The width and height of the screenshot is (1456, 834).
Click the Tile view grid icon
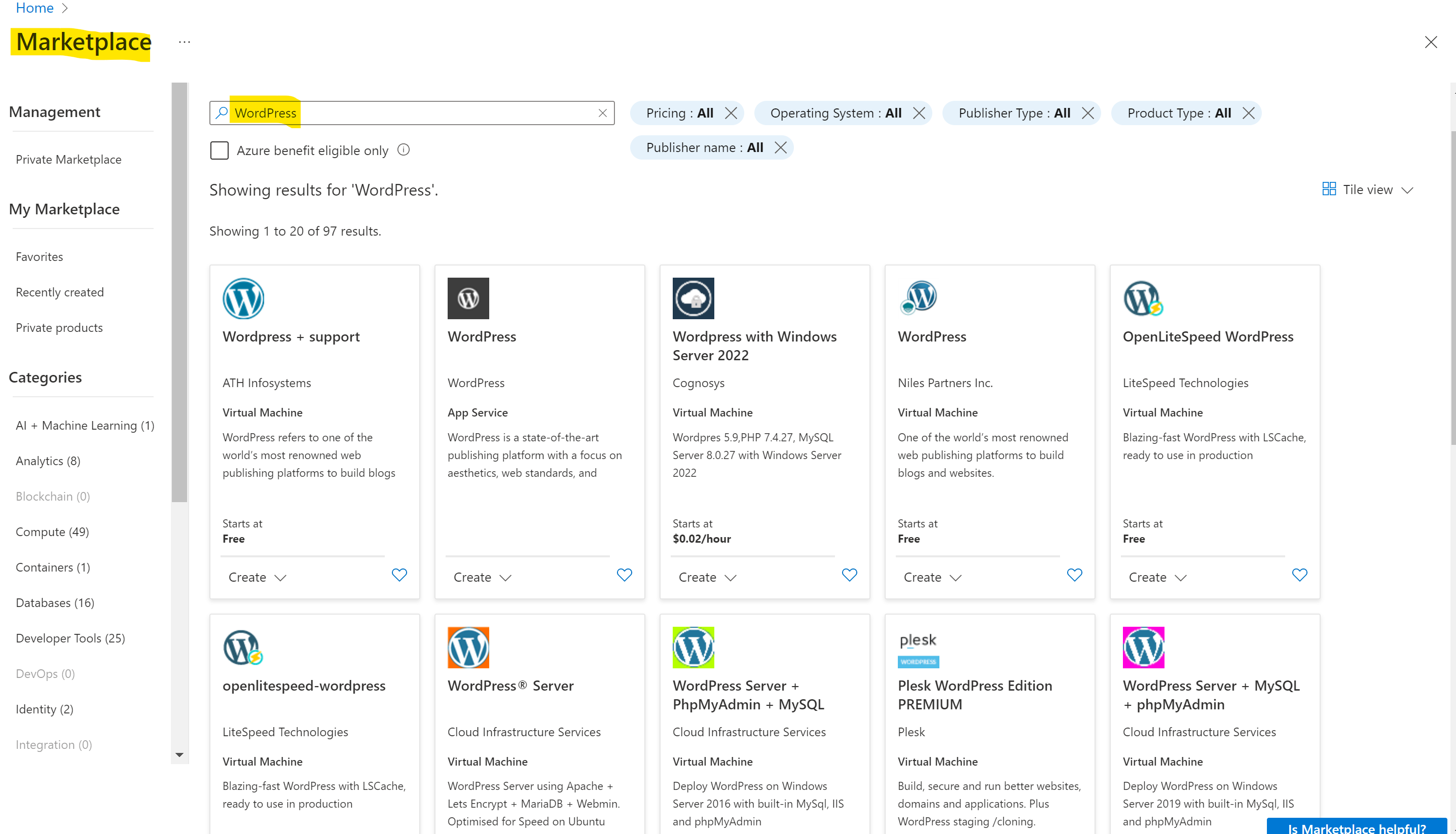[x=1329, y=189]
